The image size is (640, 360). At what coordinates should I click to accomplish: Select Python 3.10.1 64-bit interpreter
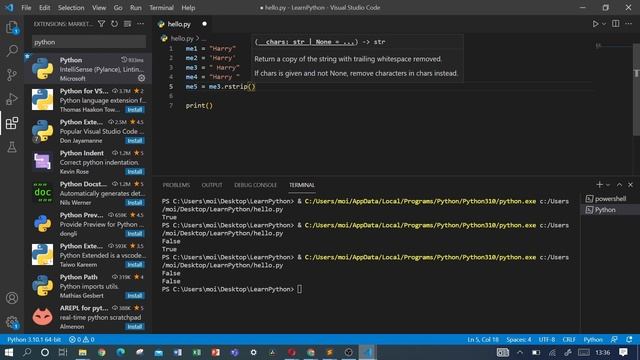click(34, 340)
